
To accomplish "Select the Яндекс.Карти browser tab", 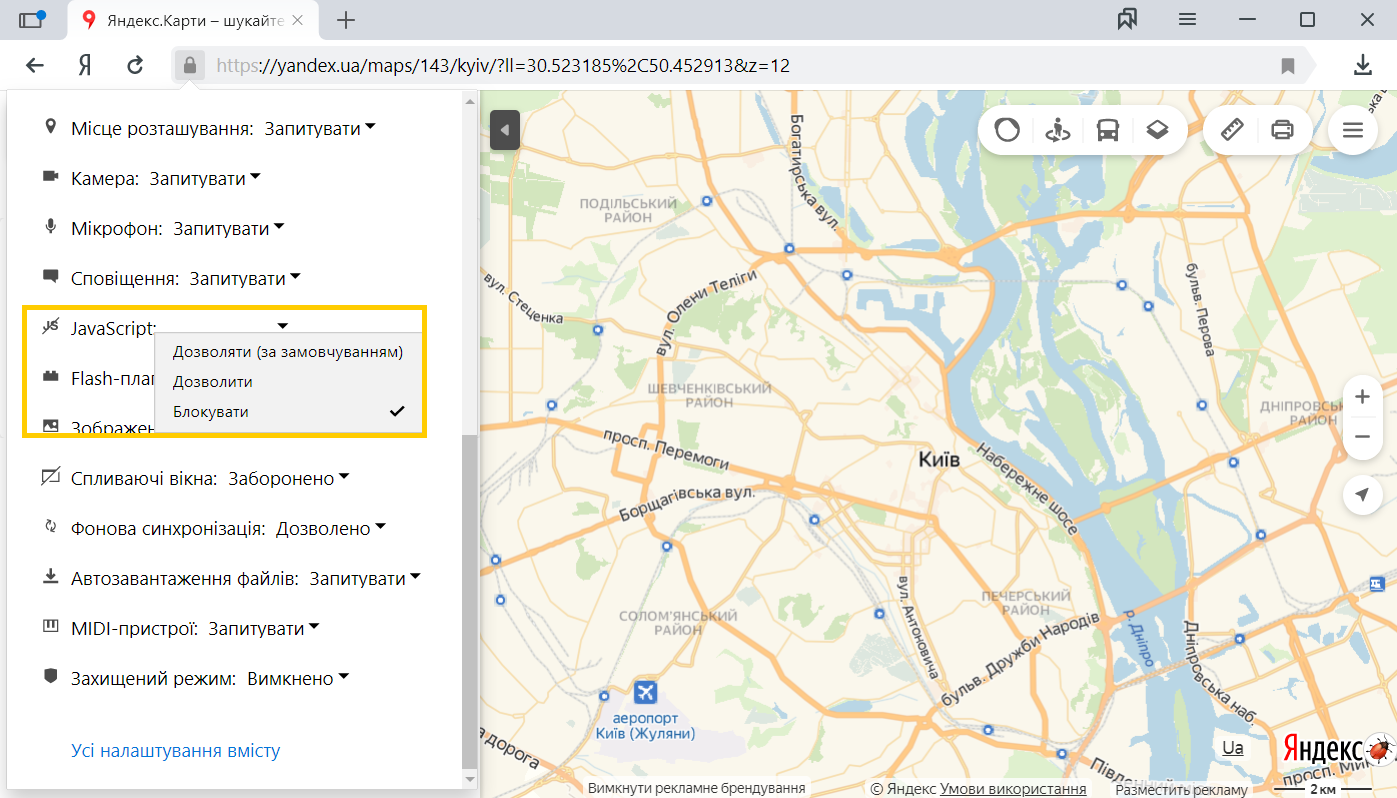I will click(194, 20).
